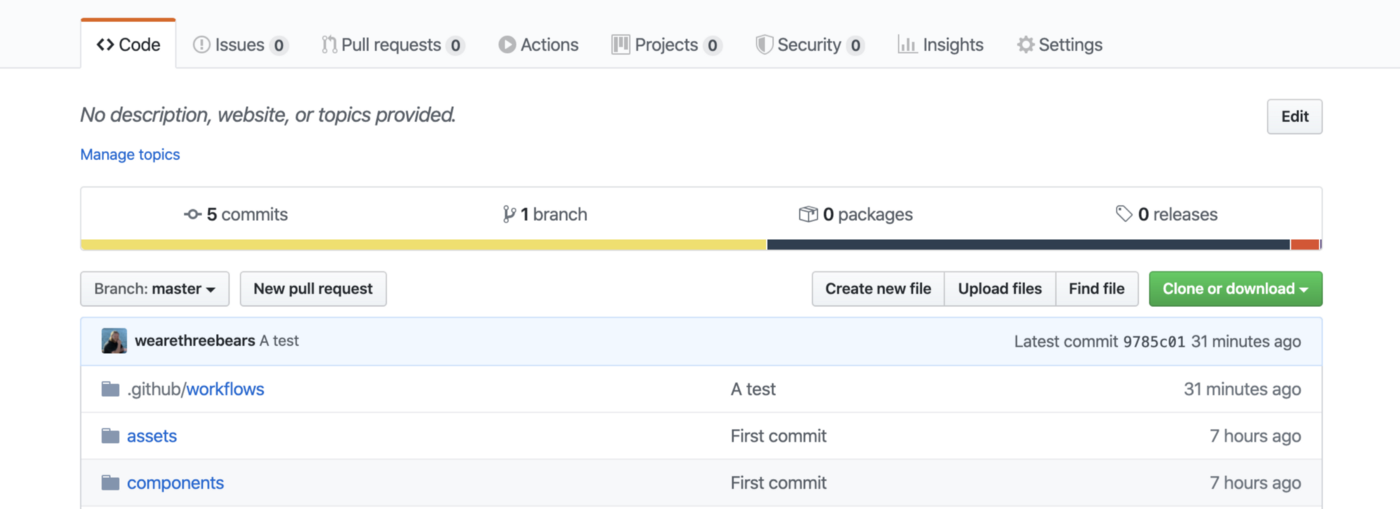Viewport: 1400px width, 509px height.
Task: Expand the Clone or download menu
Action: (1235, 289)
